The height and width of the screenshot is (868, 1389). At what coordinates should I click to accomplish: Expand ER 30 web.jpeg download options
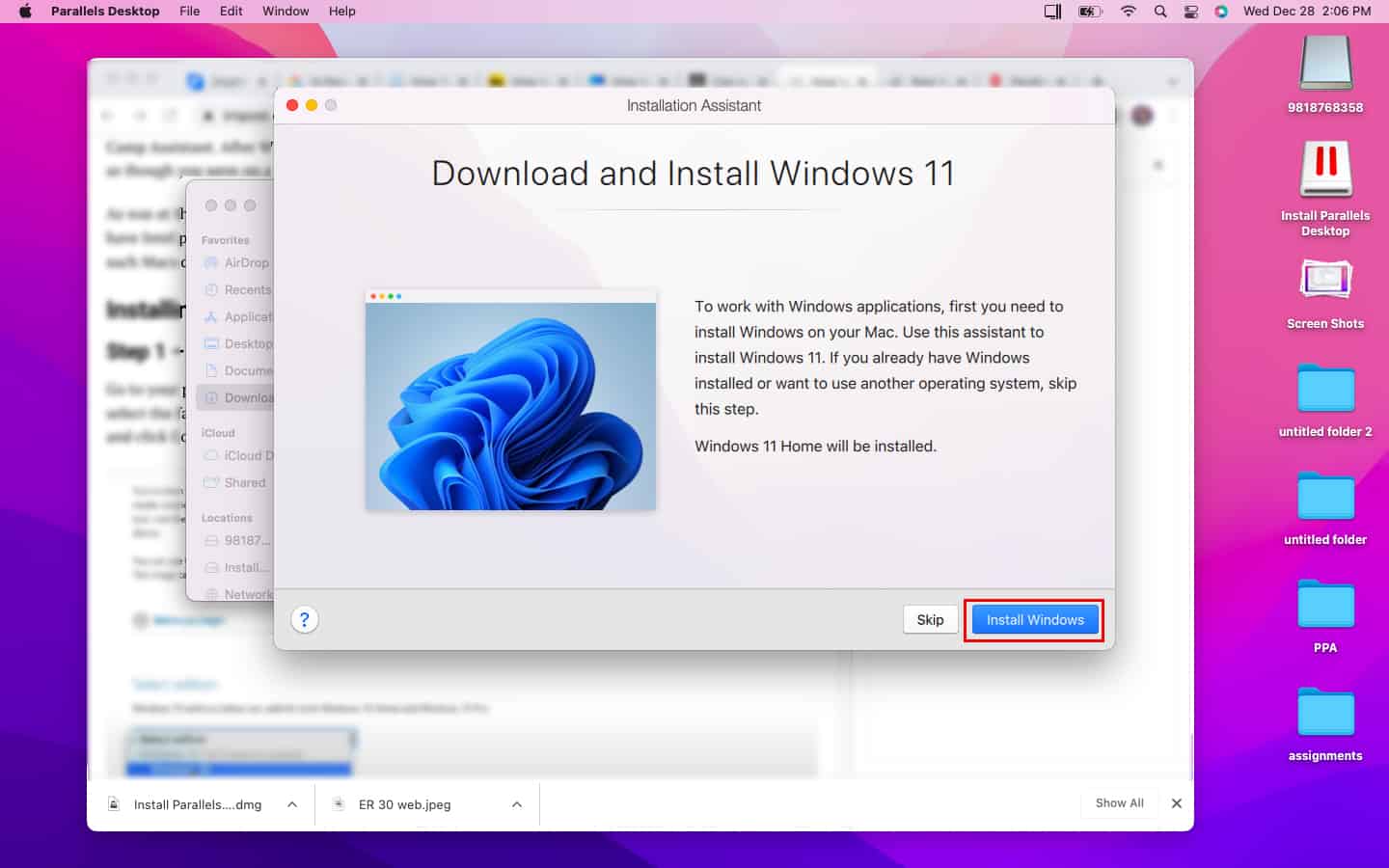pos(517,804)
